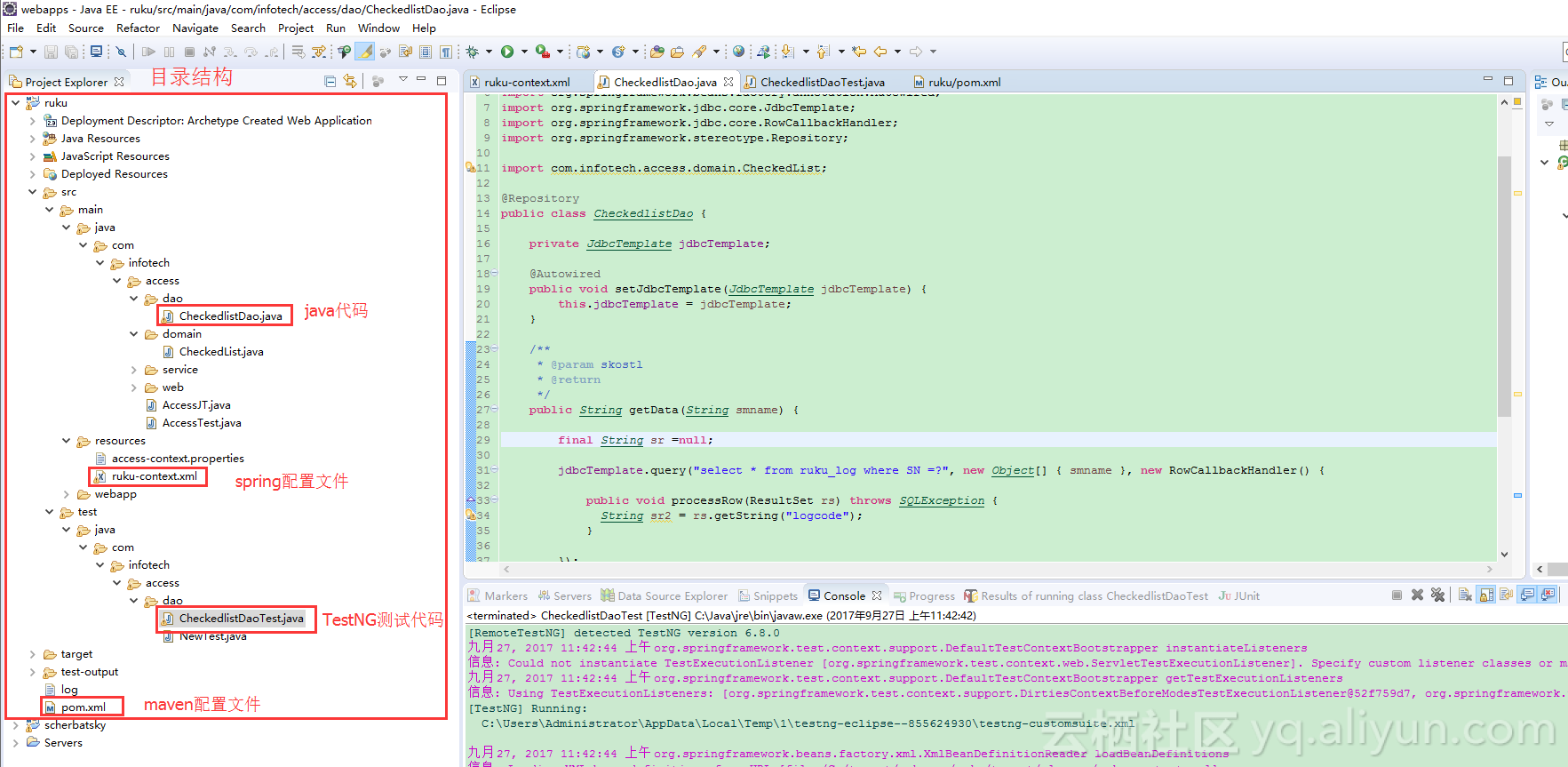Toggle Show Whitespace Characters button
Screen dimensions: 1568x767
pyautogui.click(x=446, y=52)
